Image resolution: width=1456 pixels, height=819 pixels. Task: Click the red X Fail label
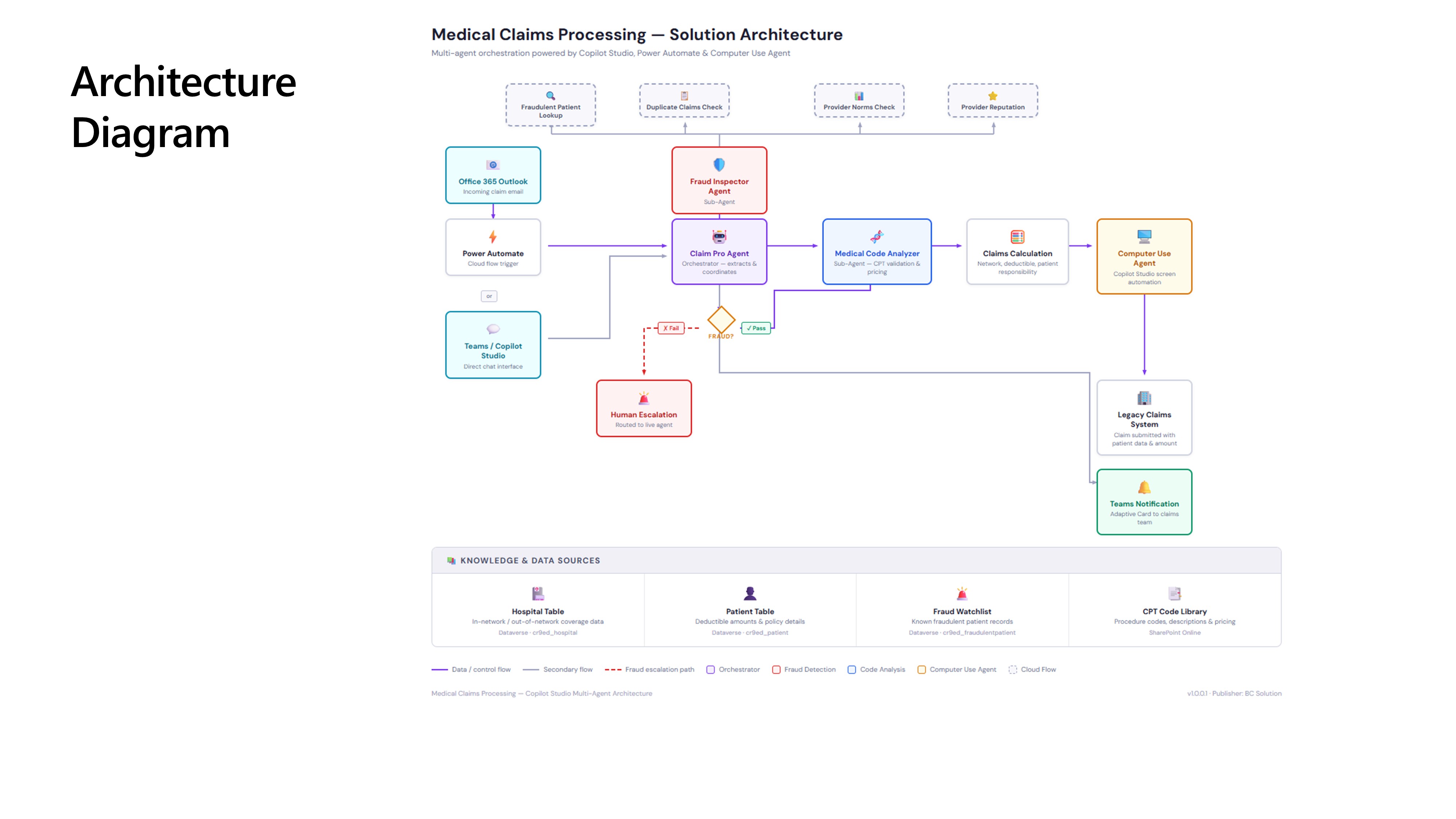pos(671,328)
